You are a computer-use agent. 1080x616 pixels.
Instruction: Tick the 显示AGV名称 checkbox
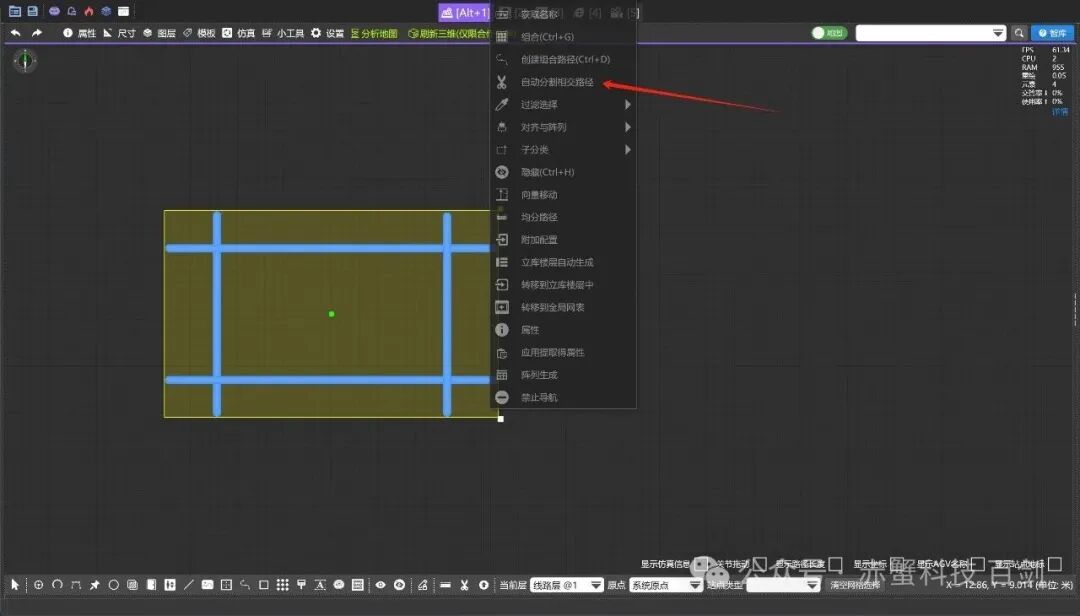pyautogui.click(x=977, y=564)
